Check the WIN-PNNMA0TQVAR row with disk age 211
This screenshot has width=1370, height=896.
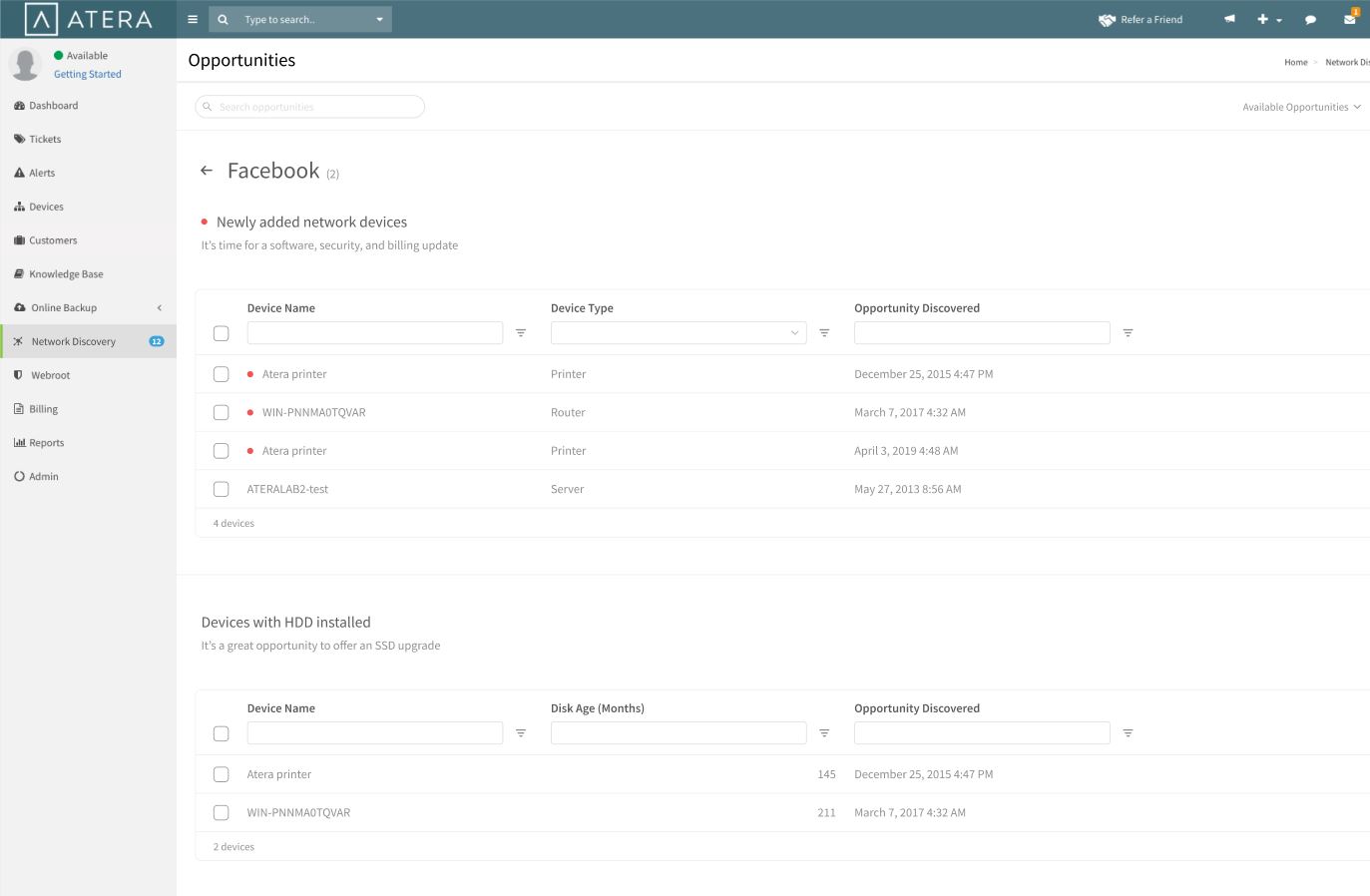point(222,812)
